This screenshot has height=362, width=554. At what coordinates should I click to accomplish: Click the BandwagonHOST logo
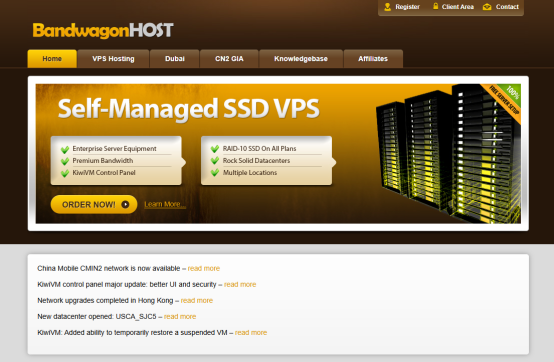103,30
